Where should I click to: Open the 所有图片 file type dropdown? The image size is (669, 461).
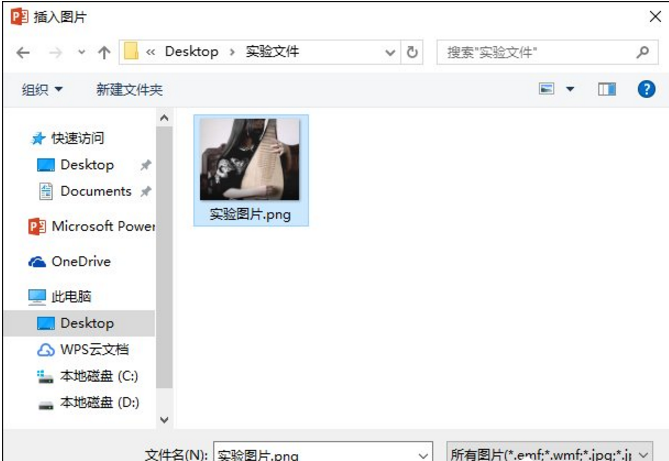pos(550,453)
